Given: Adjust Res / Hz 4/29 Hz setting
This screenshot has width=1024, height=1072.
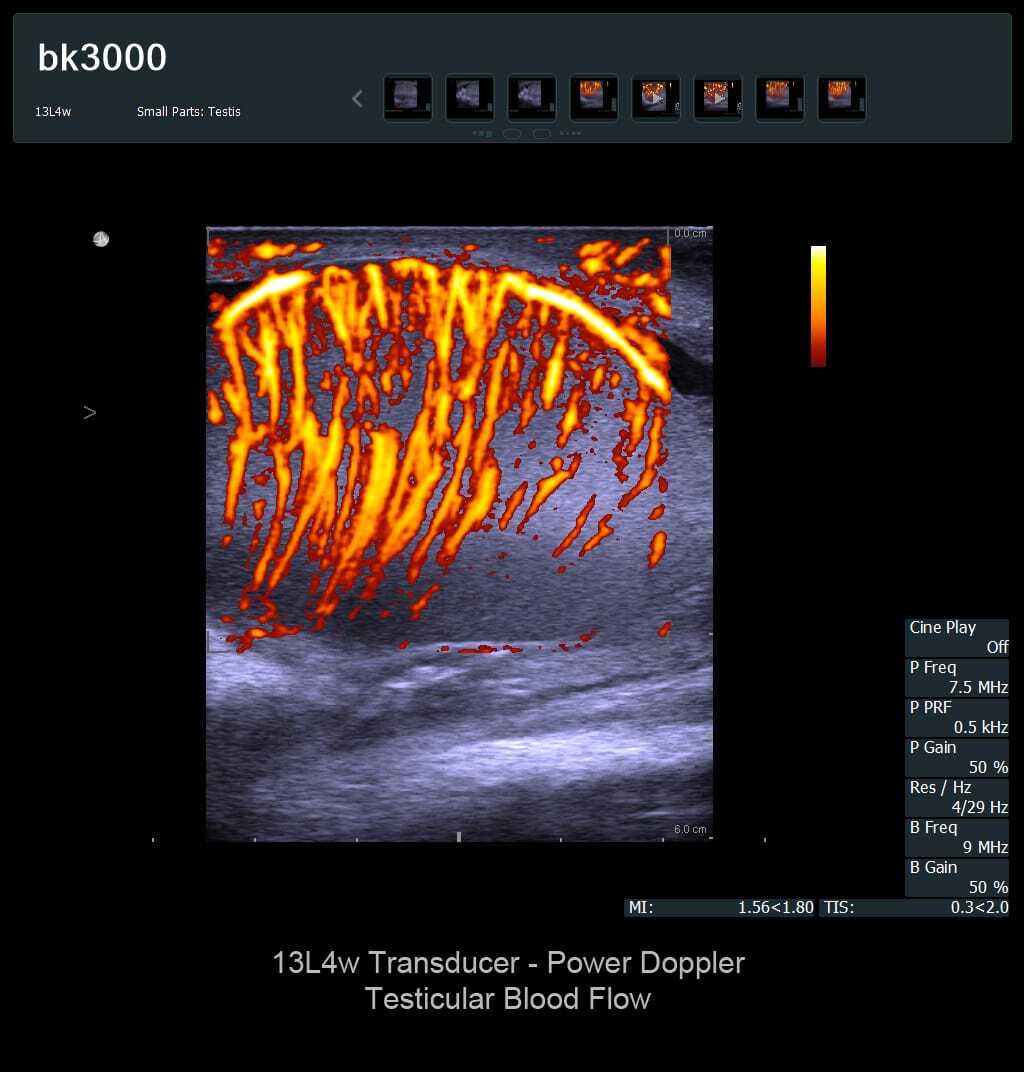Looking at the screenshot, I should point(957,797).
